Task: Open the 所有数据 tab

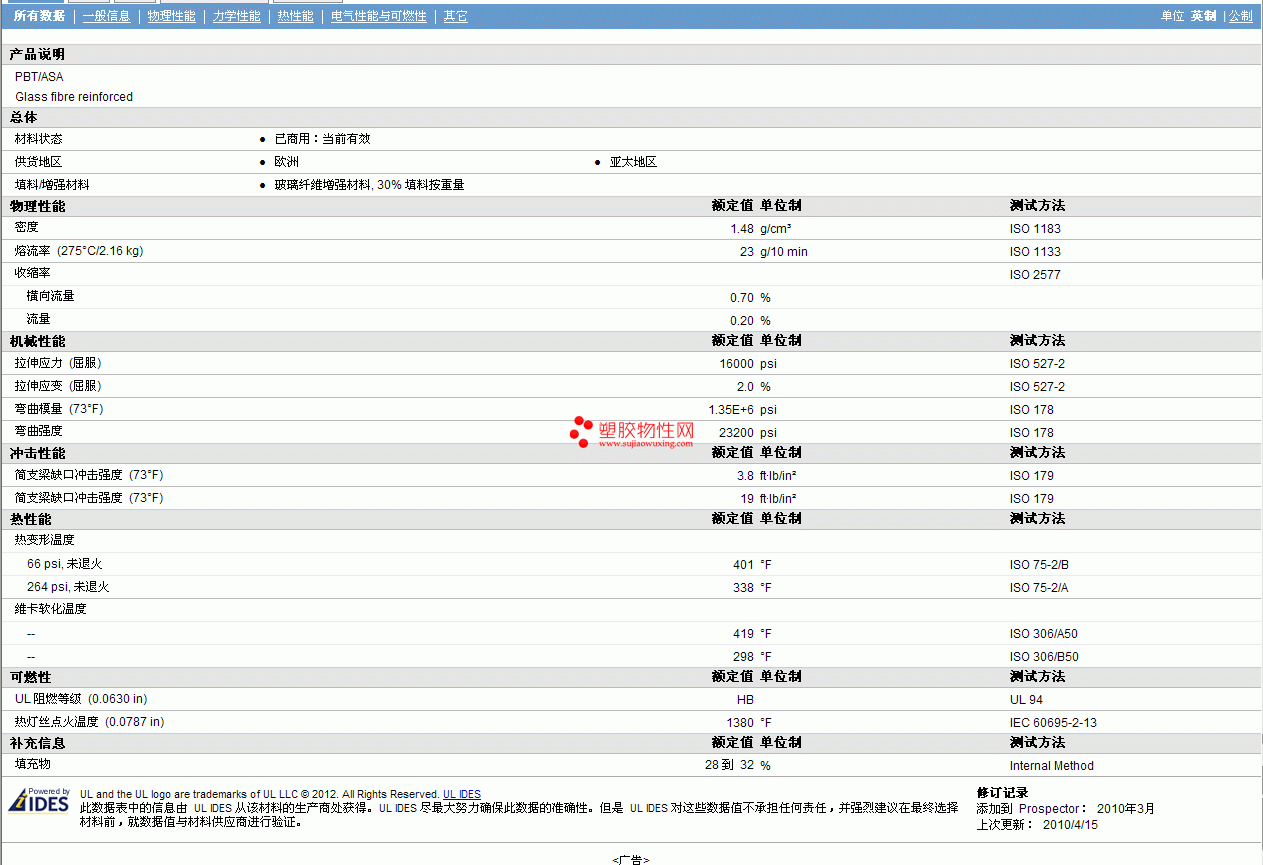Action: [39, 16]
